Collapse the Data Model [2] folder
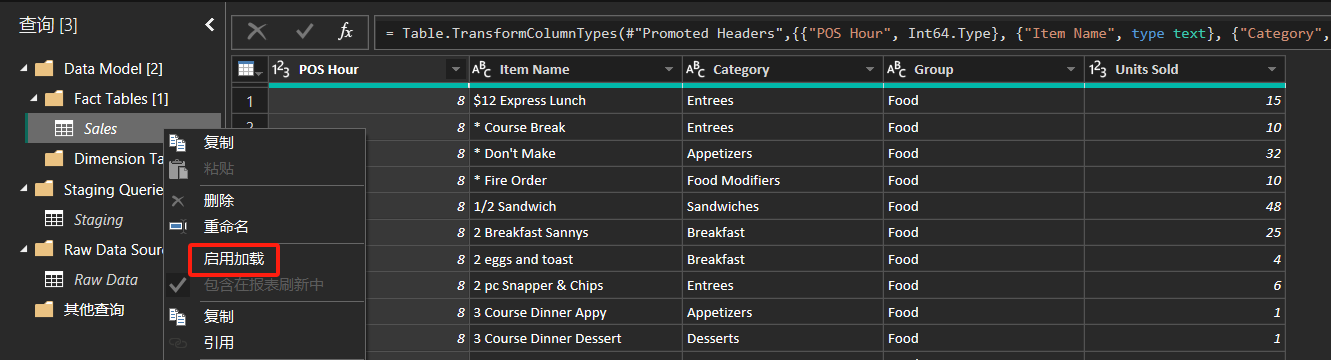This screenshot has width=1331, height=360. tap(22, 69)
